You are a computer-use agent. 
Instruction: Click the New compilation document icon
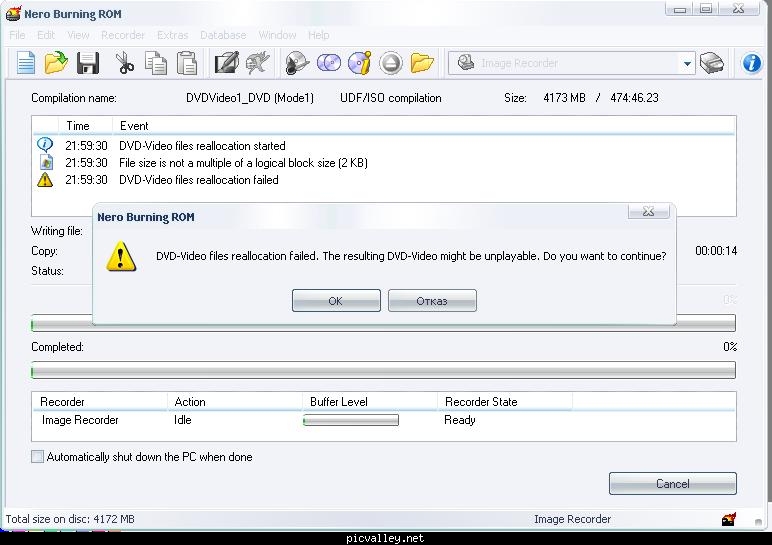tap(26, 63)
